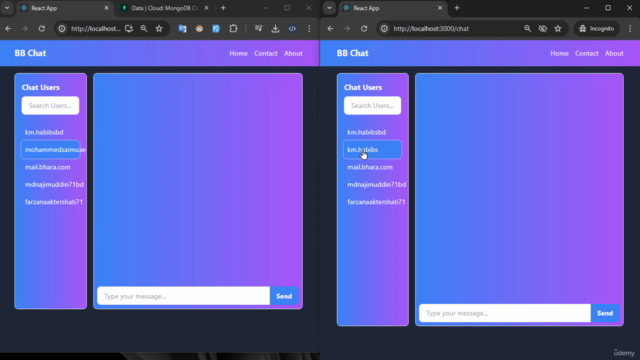Focus Search Users field in right window

pos(372,105)
